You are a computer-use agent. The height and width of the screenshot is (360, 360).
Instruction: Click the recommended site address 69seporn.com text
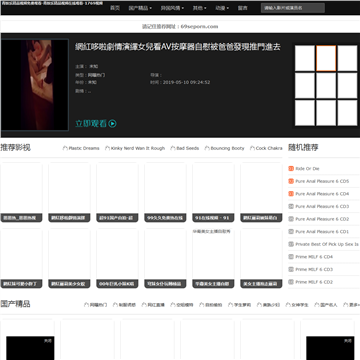pyautogui.click(x=199, y=27)
